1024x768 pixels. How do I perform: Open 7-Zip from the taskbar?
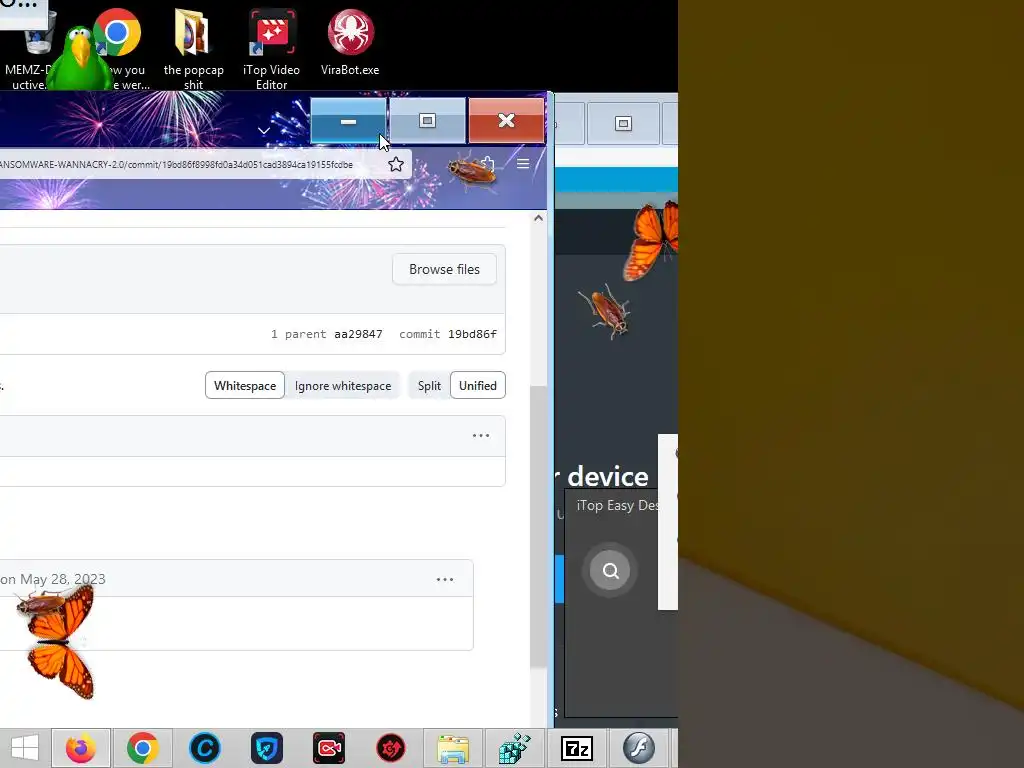click(x=577, y=748)
